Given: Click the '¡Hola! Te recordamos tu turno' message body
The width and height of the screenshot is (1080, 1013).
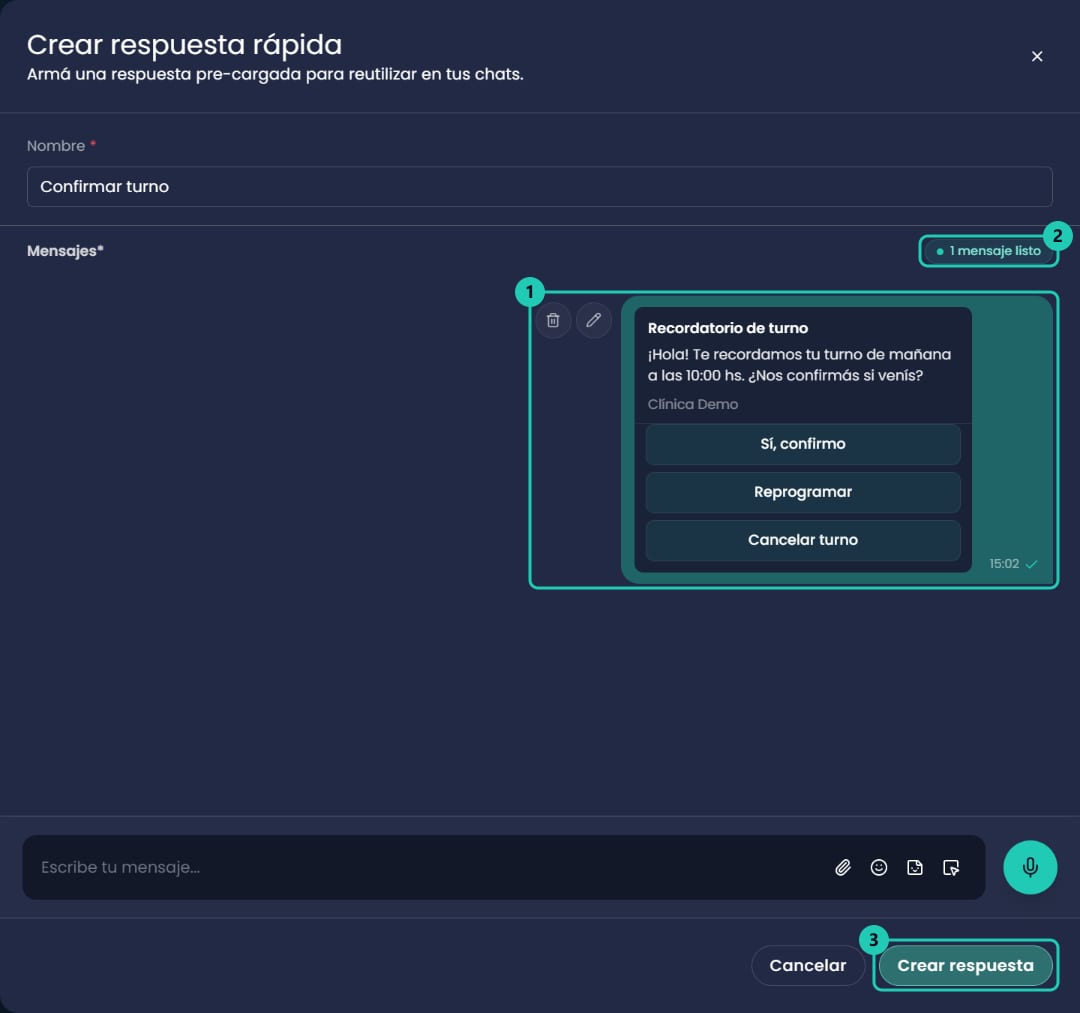Looking at the screenshot, I should tap(799, 365).
